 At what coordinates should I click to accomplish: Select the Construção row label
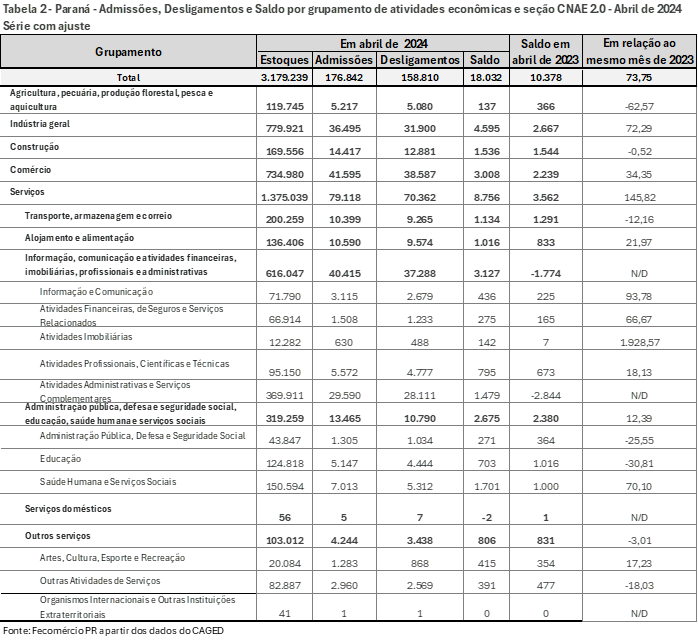pyautogui.click(x=35, y=146)
